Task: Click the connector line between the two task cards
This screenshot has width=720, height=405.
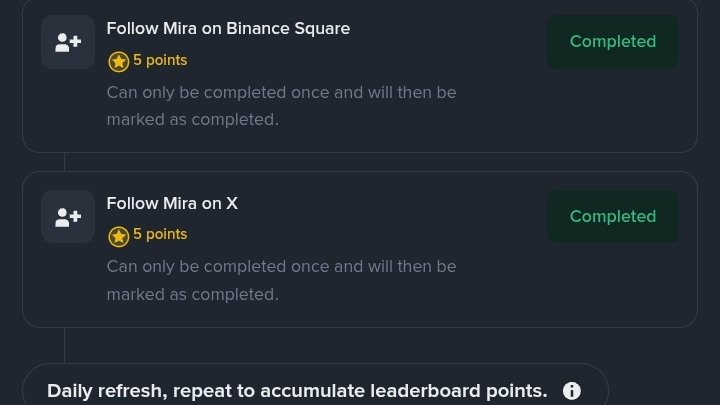Action: 64,162
